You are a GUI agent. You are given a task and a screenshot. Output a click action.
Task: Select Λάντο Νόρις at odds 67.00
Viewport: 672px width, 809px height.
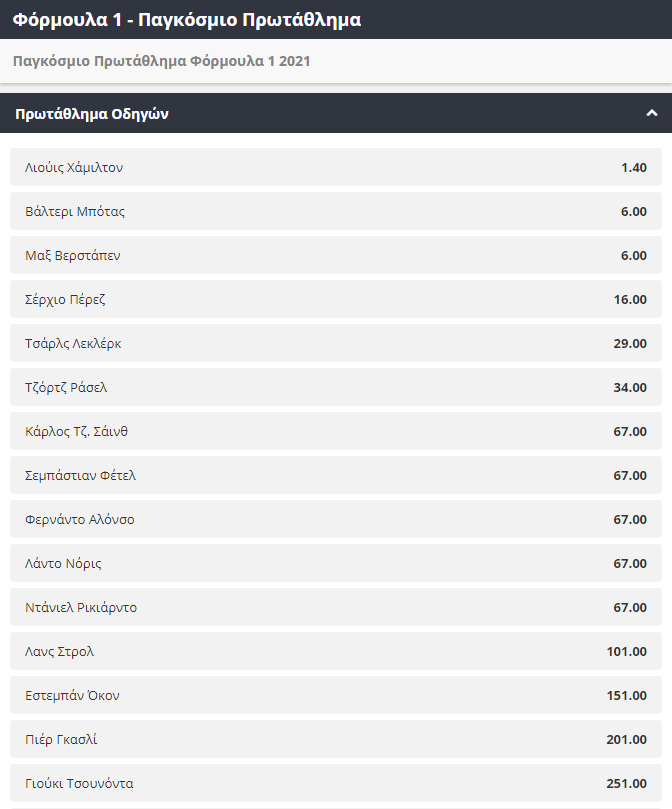(335, 564)
